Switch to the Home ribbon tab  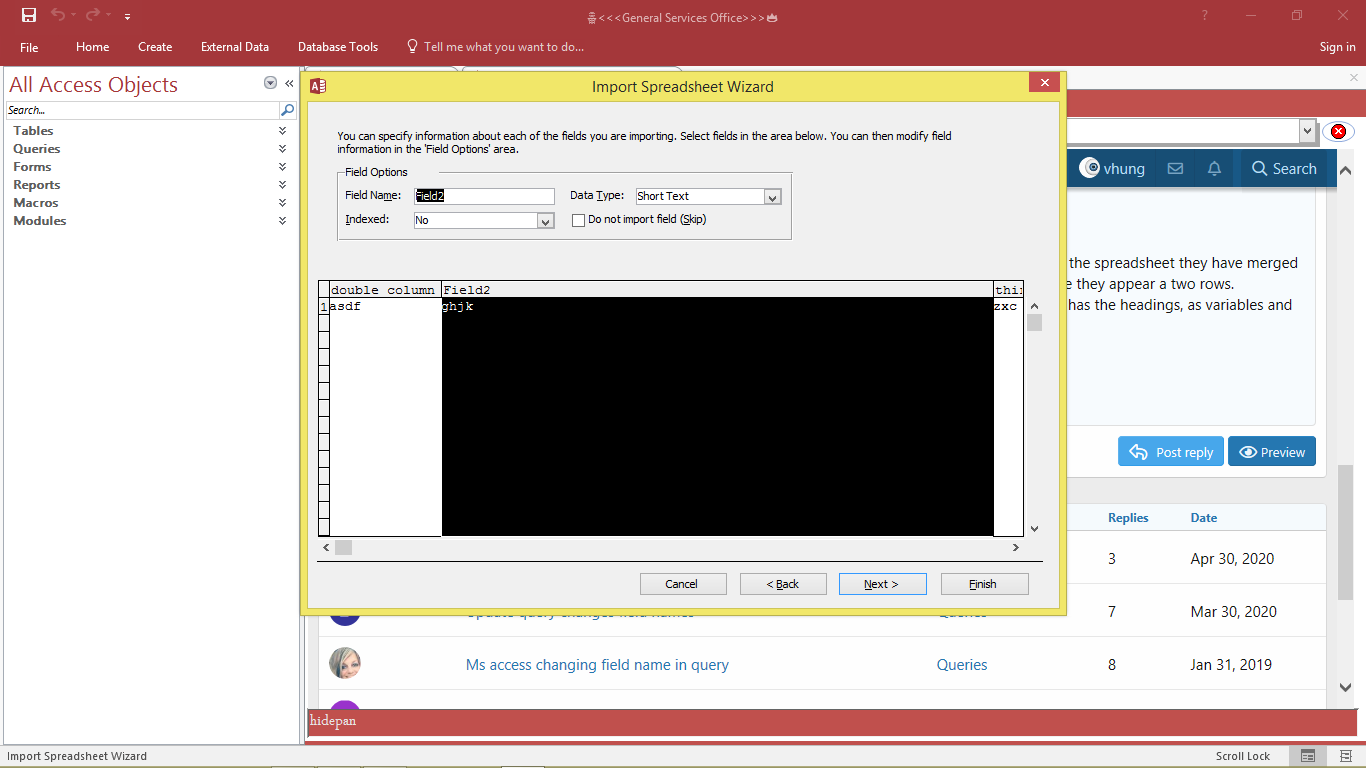tap(93, 47)
